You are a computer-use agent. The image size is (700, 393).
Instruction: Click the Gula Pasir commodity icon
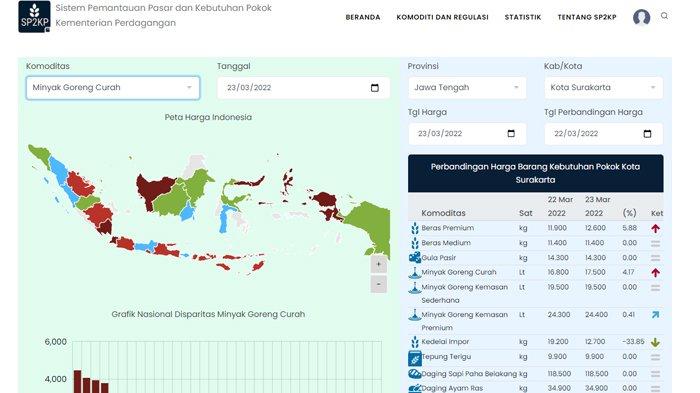415,258
